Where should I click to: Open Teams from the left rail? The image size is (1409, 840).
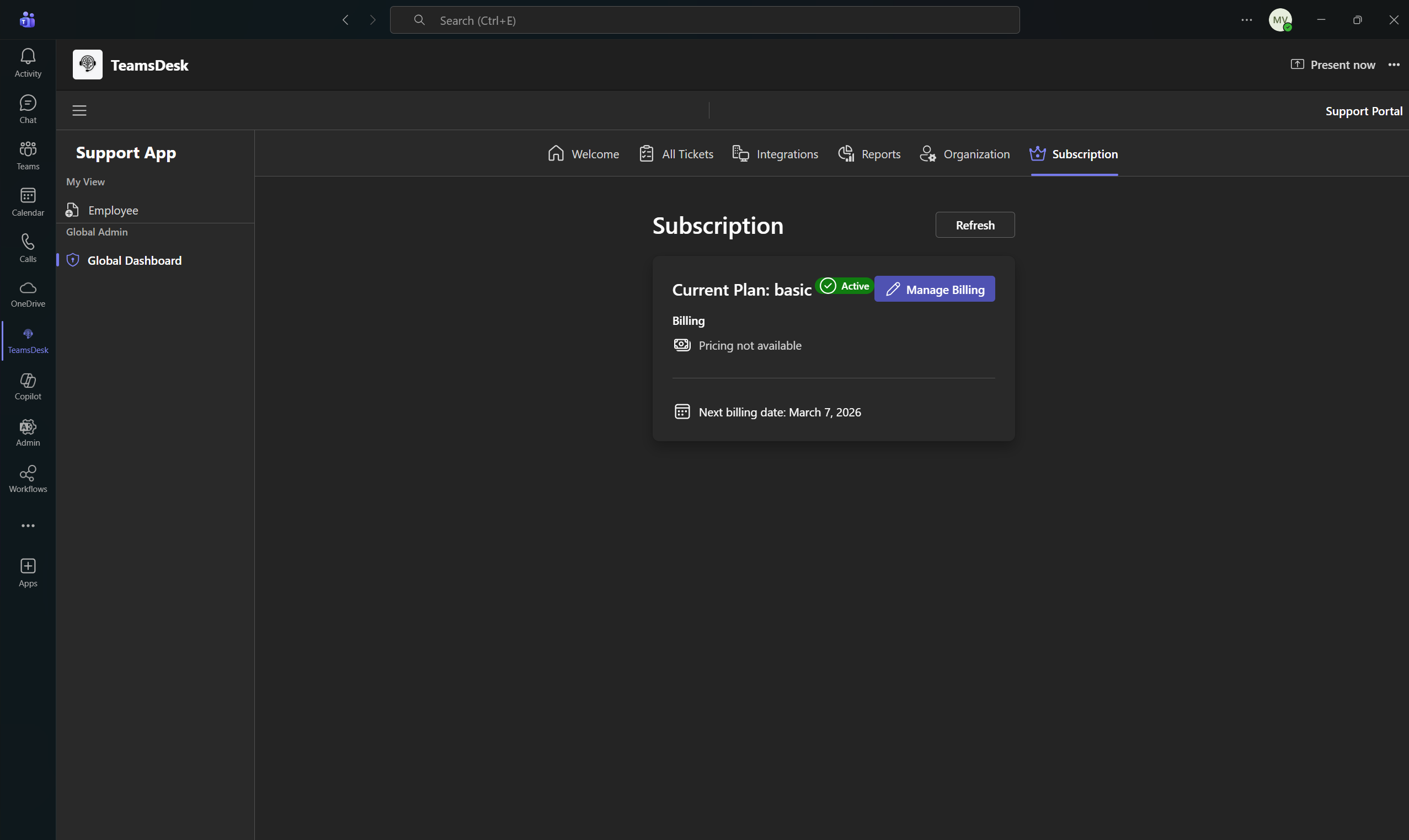tap(28, 154)
